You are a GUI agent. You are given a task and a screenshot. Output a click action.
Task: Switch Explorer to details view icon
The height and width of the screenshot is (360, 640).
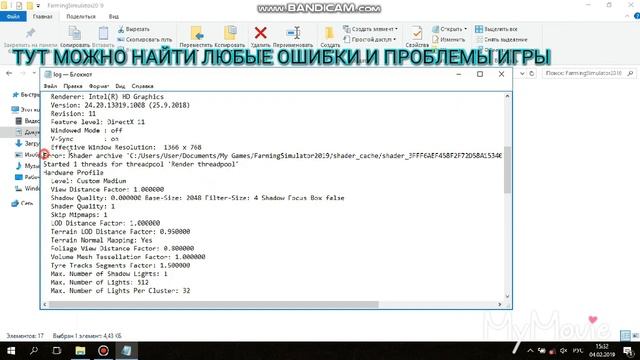625,336
